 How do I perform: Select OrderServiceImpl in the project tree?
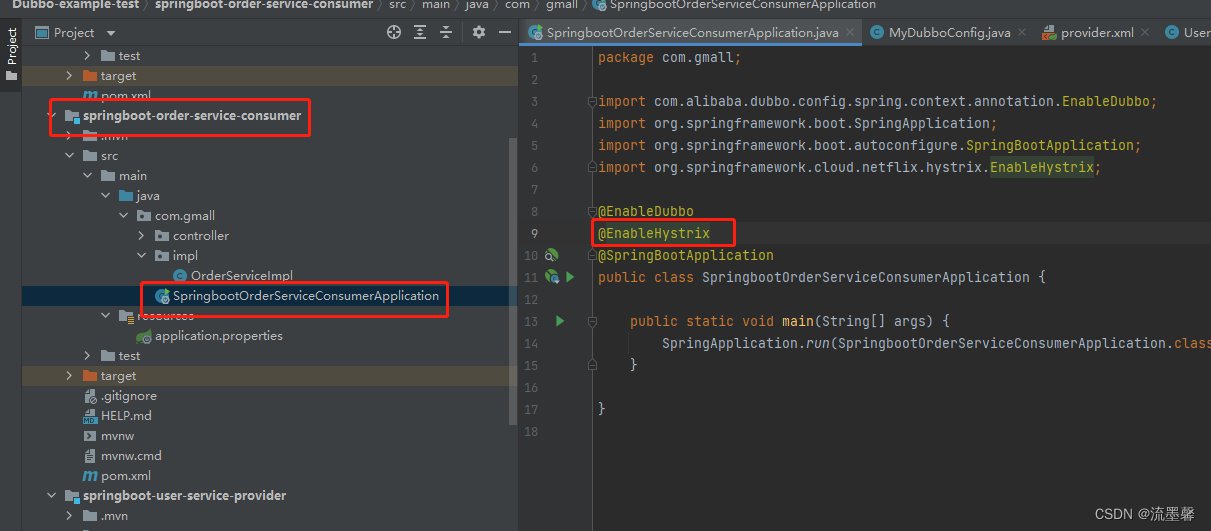tap(242, 276)
